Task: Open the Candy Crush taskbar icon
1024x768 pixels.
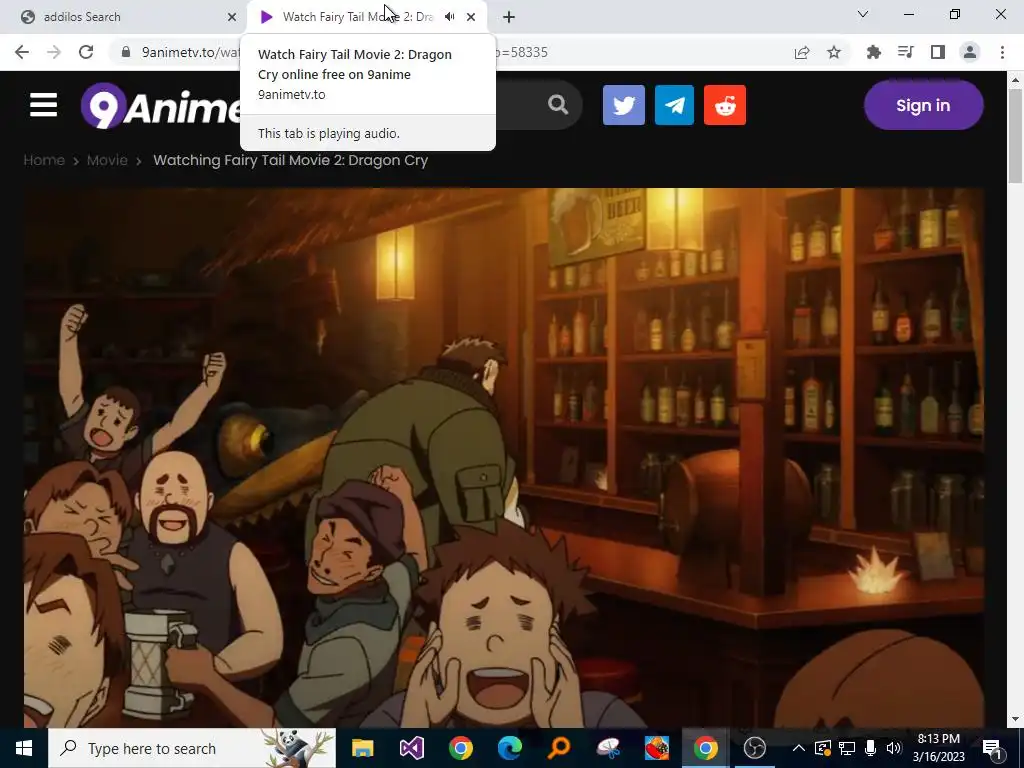Action: coord(656,748)
